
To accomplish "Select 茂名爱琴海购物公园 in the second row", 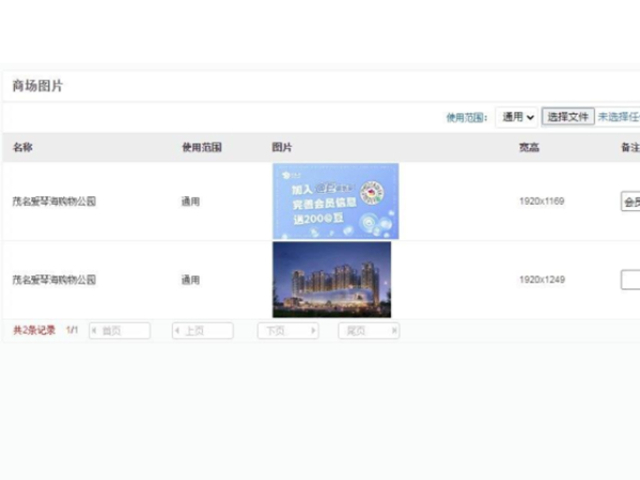I will [x=54, y=280].
